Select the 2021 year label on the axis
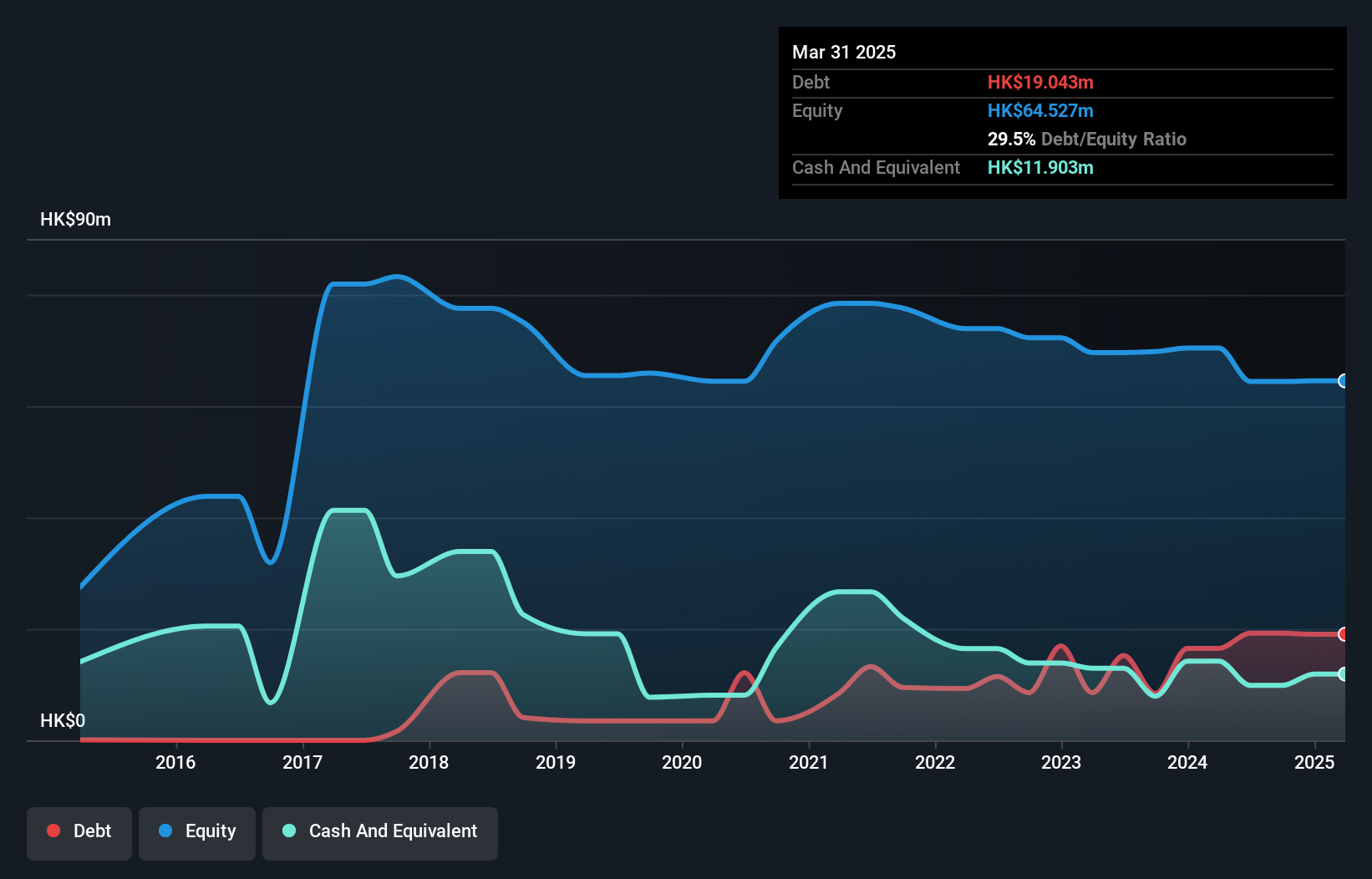The height and width of the screenshot is (879, 1372). point(807,762)
